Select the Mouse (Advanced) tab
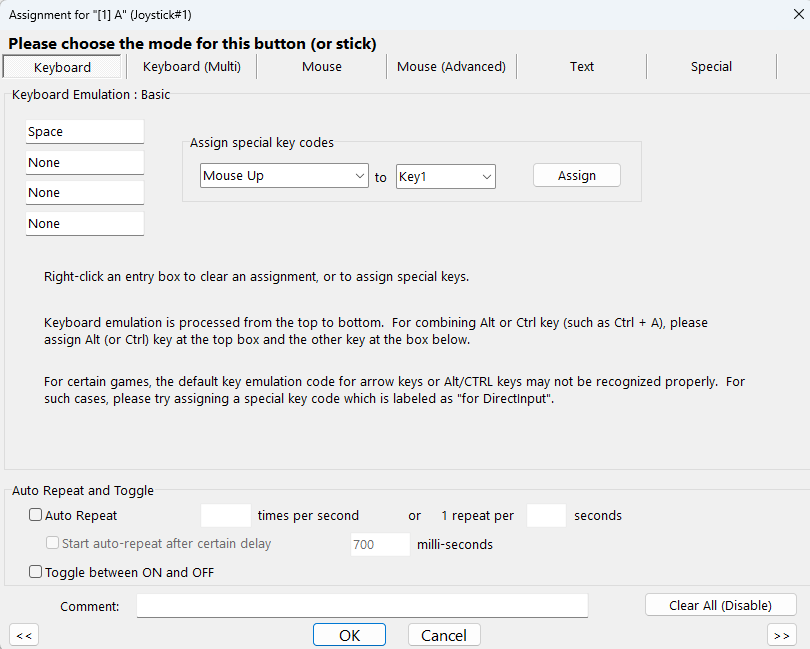Viewport: 810px width, 649px height. pyautogui.click(x=451, y=67)
